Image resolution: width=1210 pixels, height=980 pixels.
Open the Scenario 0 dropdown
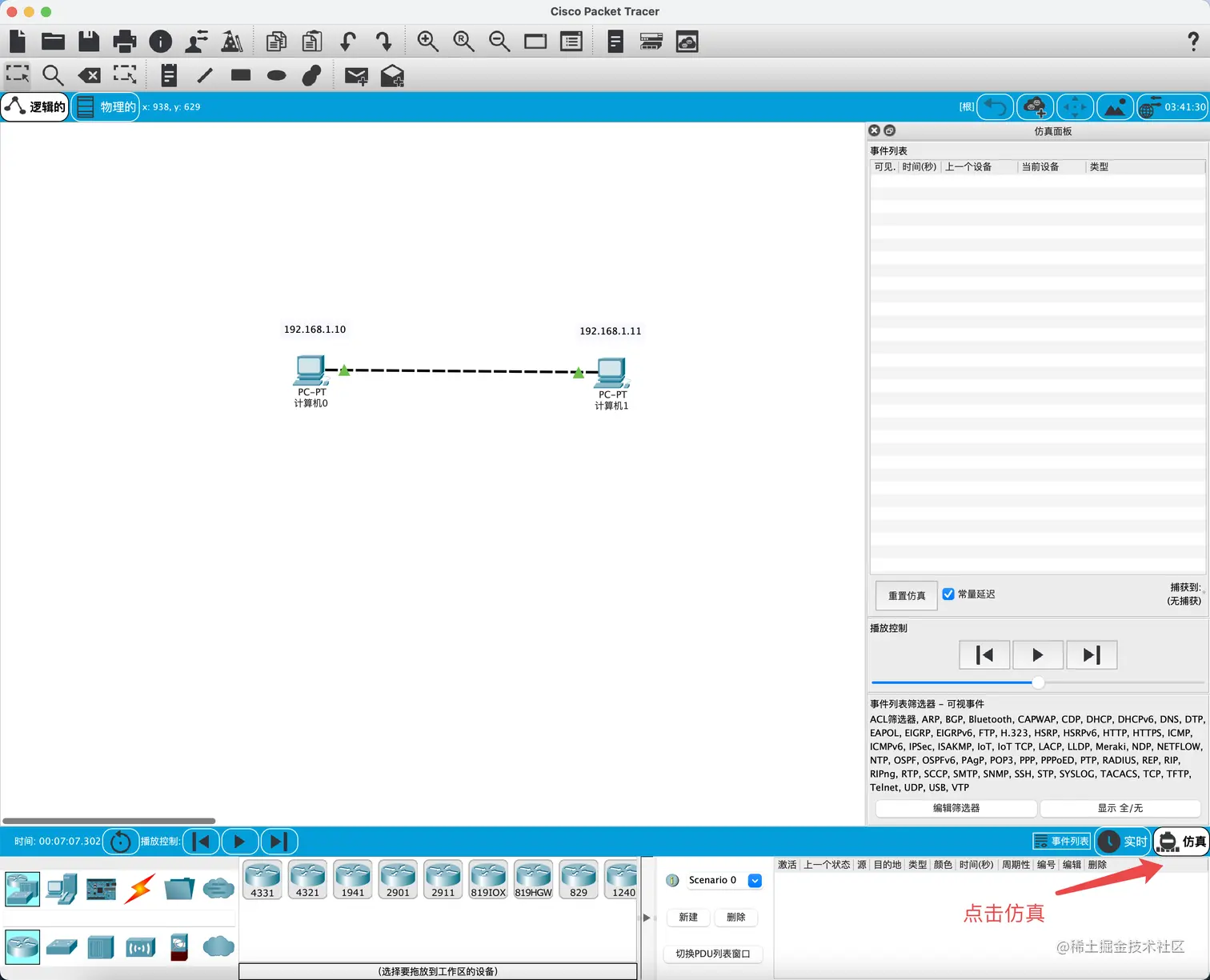(755, 881)
